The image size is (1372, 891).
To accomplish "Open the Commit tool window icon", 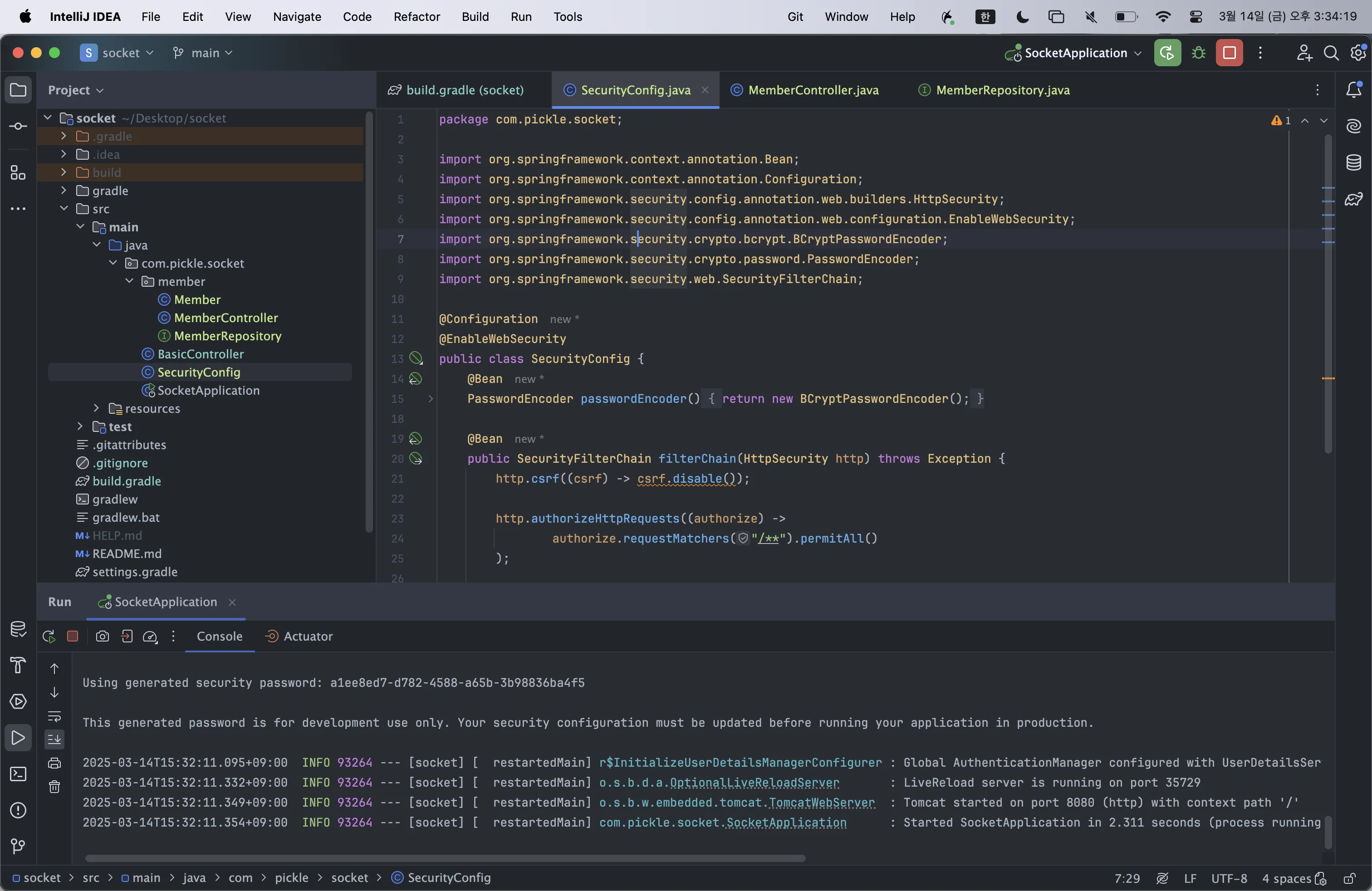I will [x=18, y=126].
